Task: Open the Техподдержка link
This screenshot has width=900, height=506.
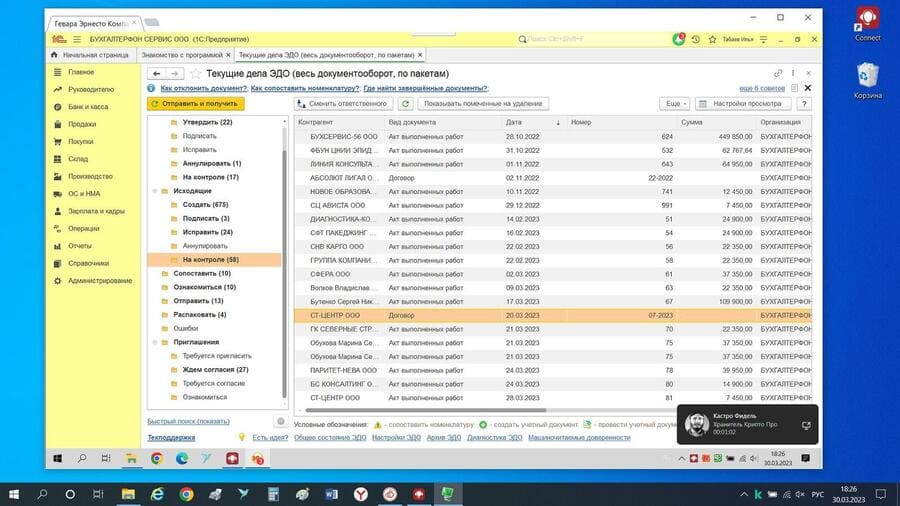Action: (x=171, y=437)
